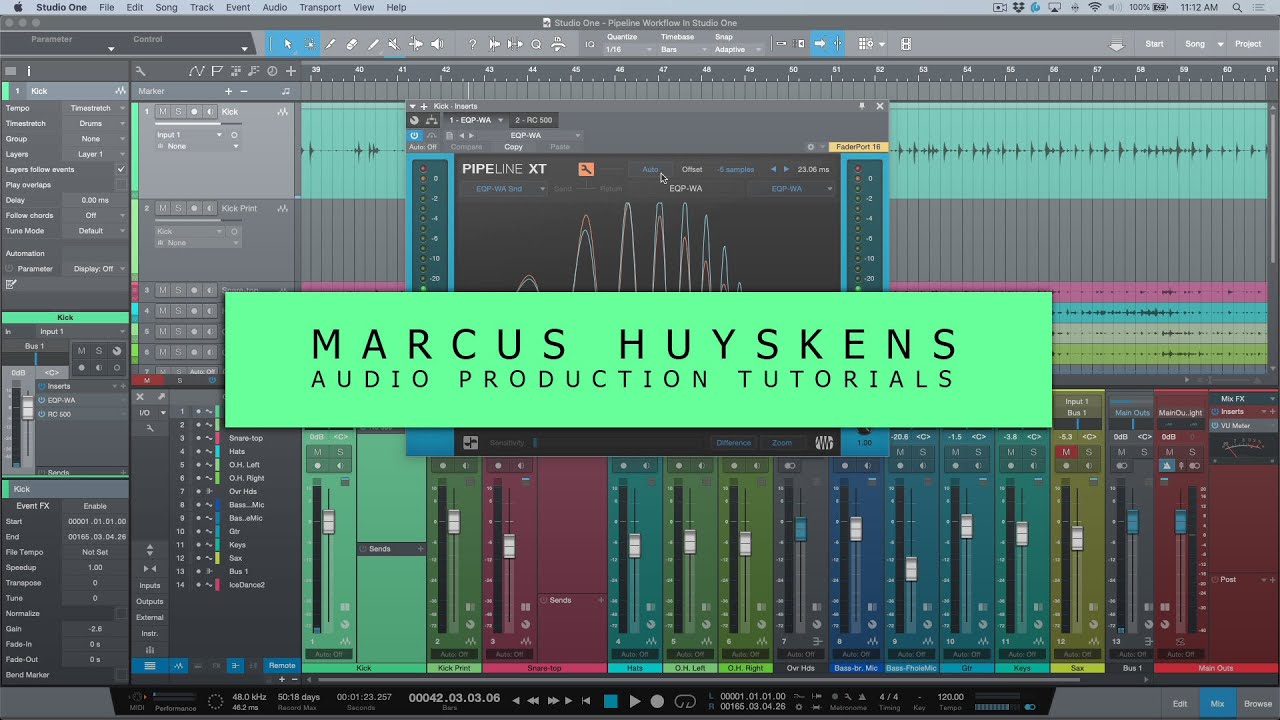The image size is (1280, 720).
Task: Click the Pipeline XT wrench setup icon
Action: click(586, 169)
